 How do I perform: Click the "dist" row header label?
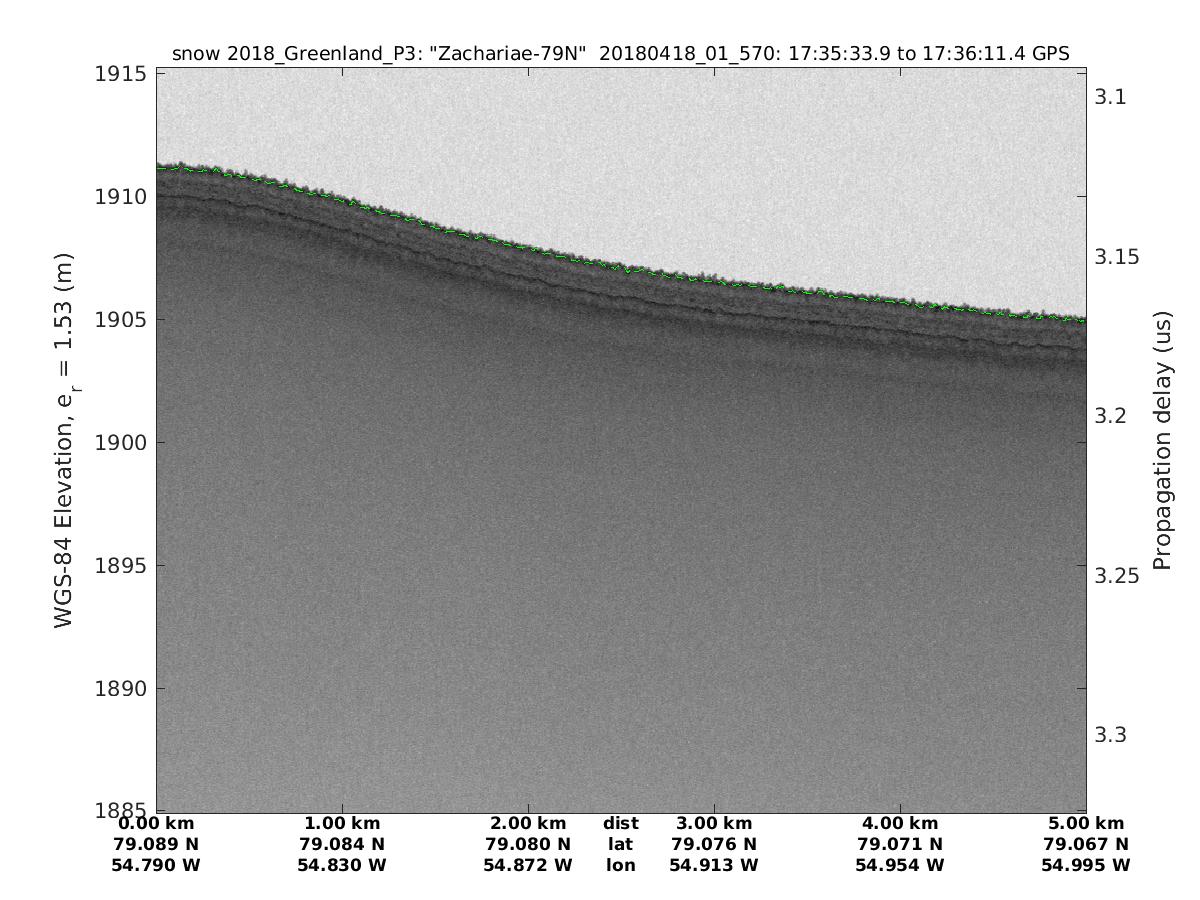tap(621, 824)
